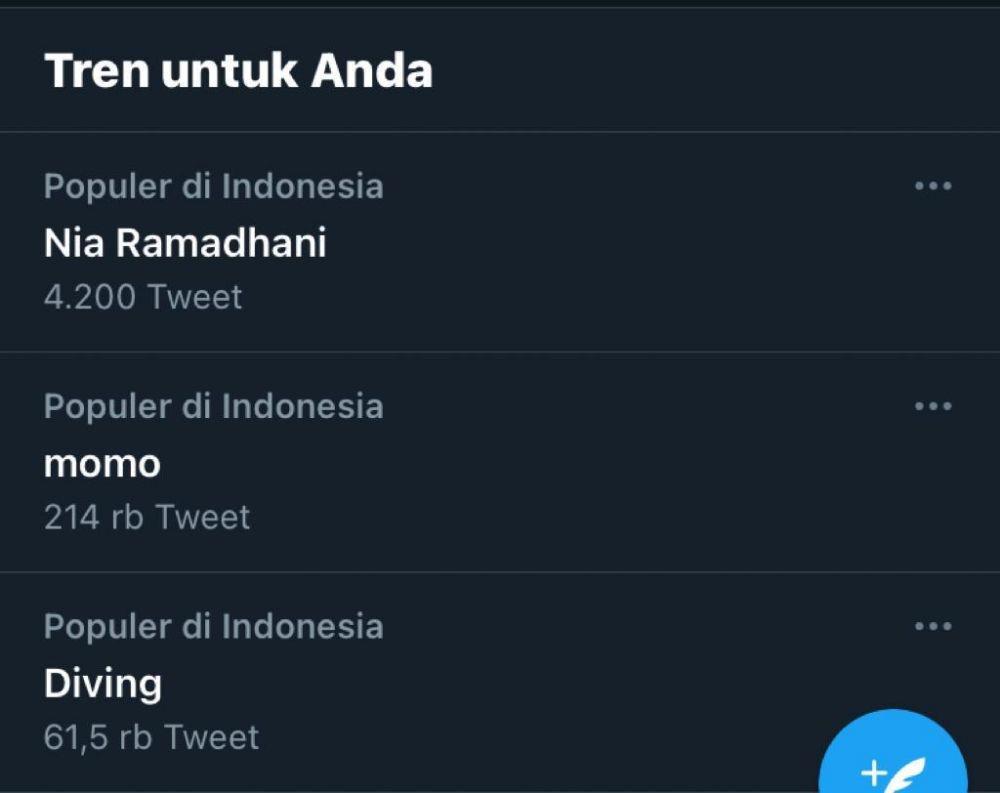Open more options for Diving trend

[933, 626]
